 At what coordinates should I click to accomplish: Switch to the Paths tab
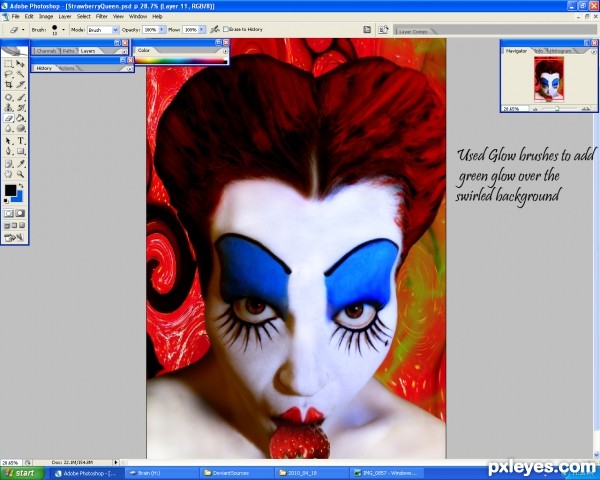[68, 51]
